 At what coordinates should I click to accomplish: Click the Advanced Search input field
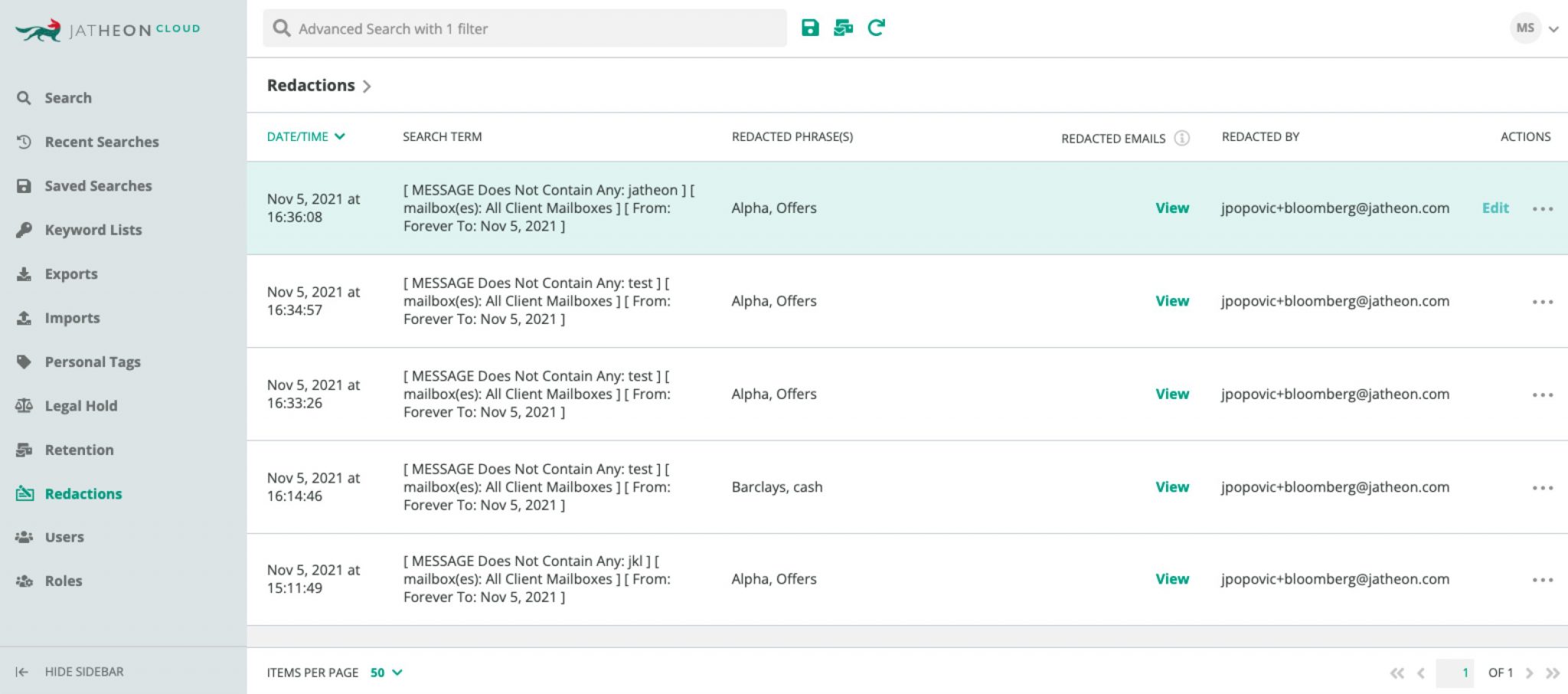[x=524, y=28]
